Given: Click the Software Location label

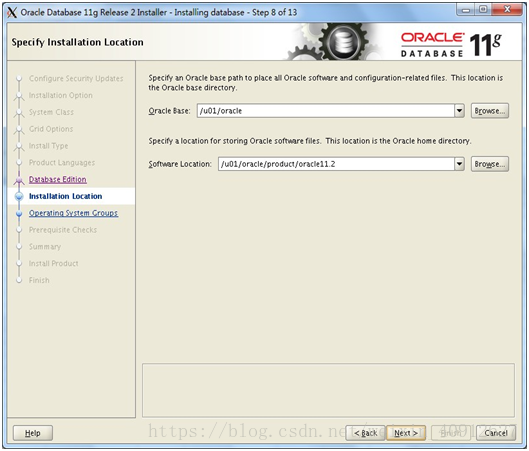Looking at the screenshot, I should click(x=180, y=164).
